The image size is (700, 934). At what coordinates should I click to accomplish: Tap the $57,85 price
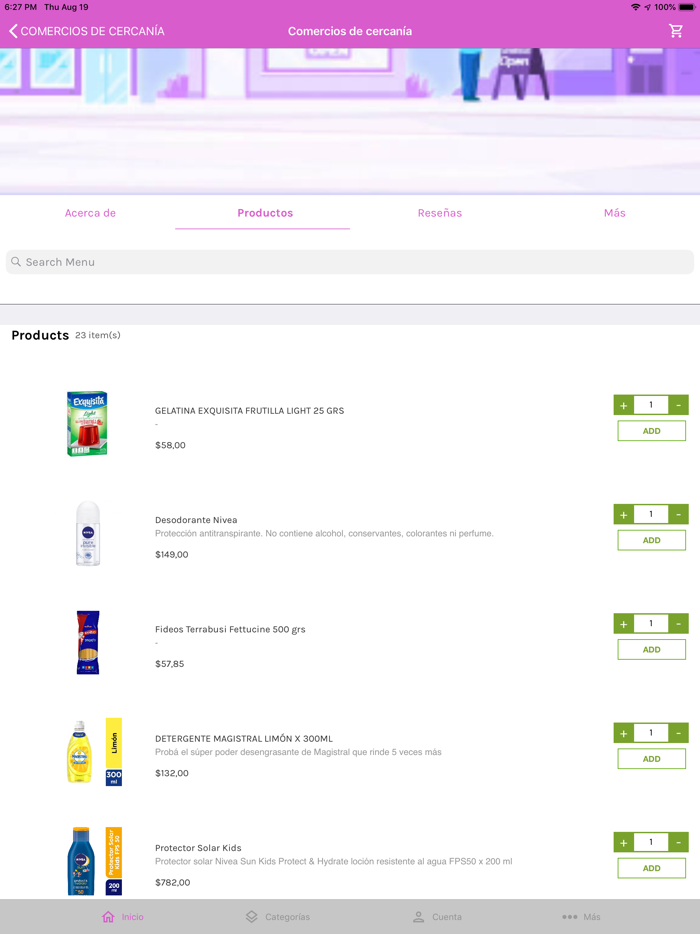tap(170, 664)
